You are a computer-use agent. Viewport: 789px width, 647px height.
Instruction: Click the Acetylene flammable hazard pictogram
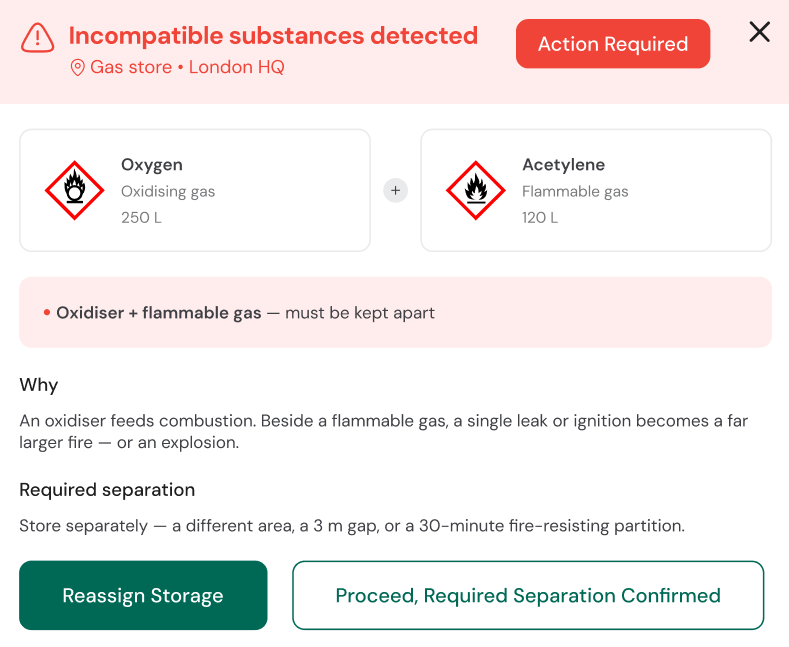(476, 190)
